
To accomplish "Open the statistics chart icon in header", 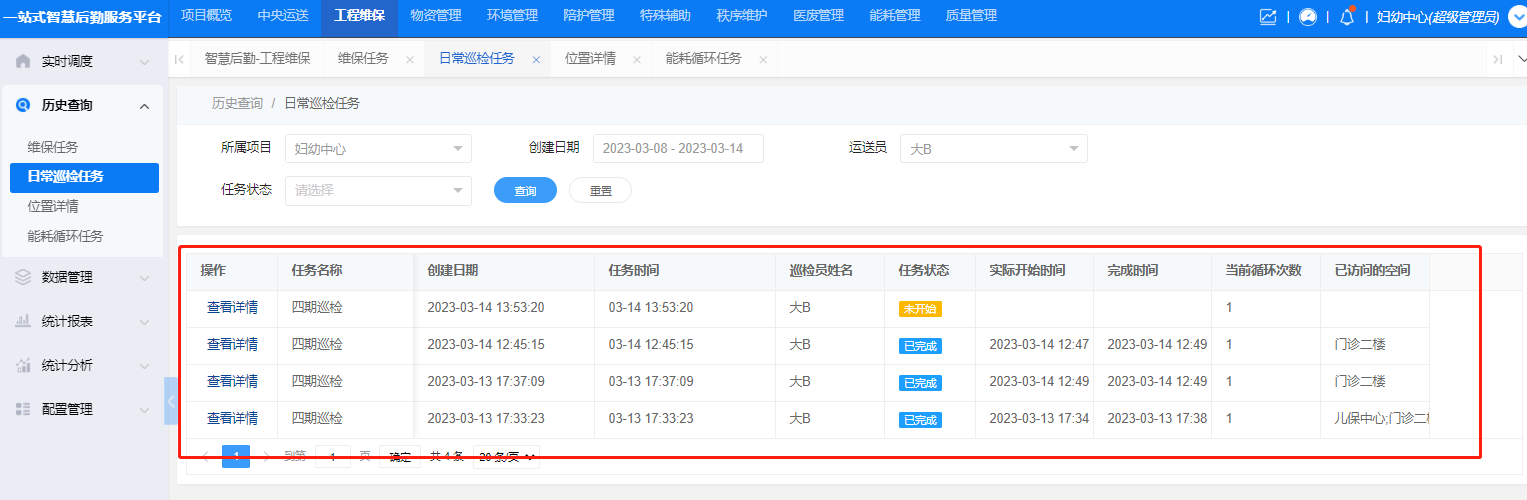I will (1268, 16).
